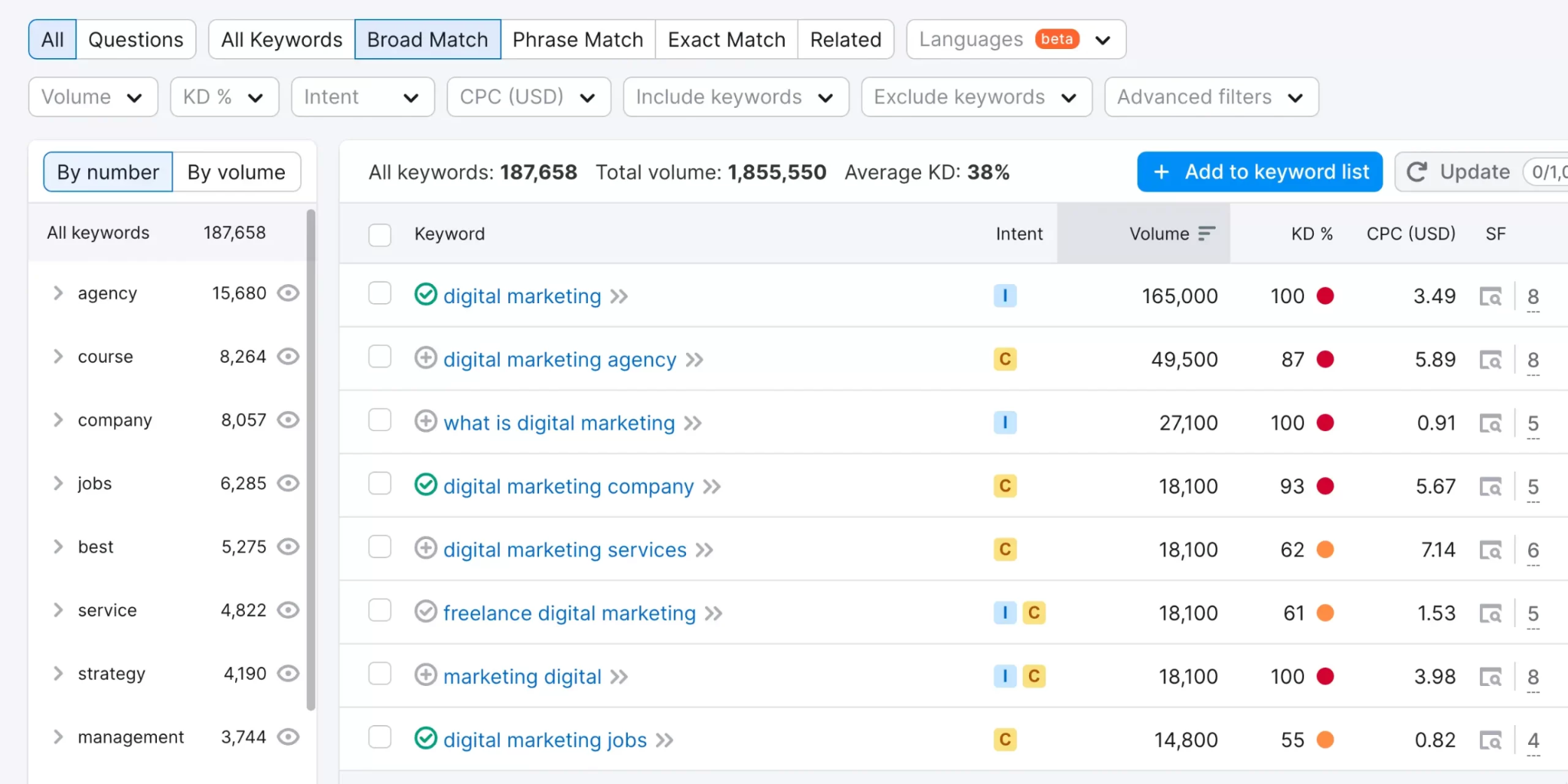1568x784 pixels.
Task: Toggle the select-all keywords checkbox in header
Action: (380, 234)
